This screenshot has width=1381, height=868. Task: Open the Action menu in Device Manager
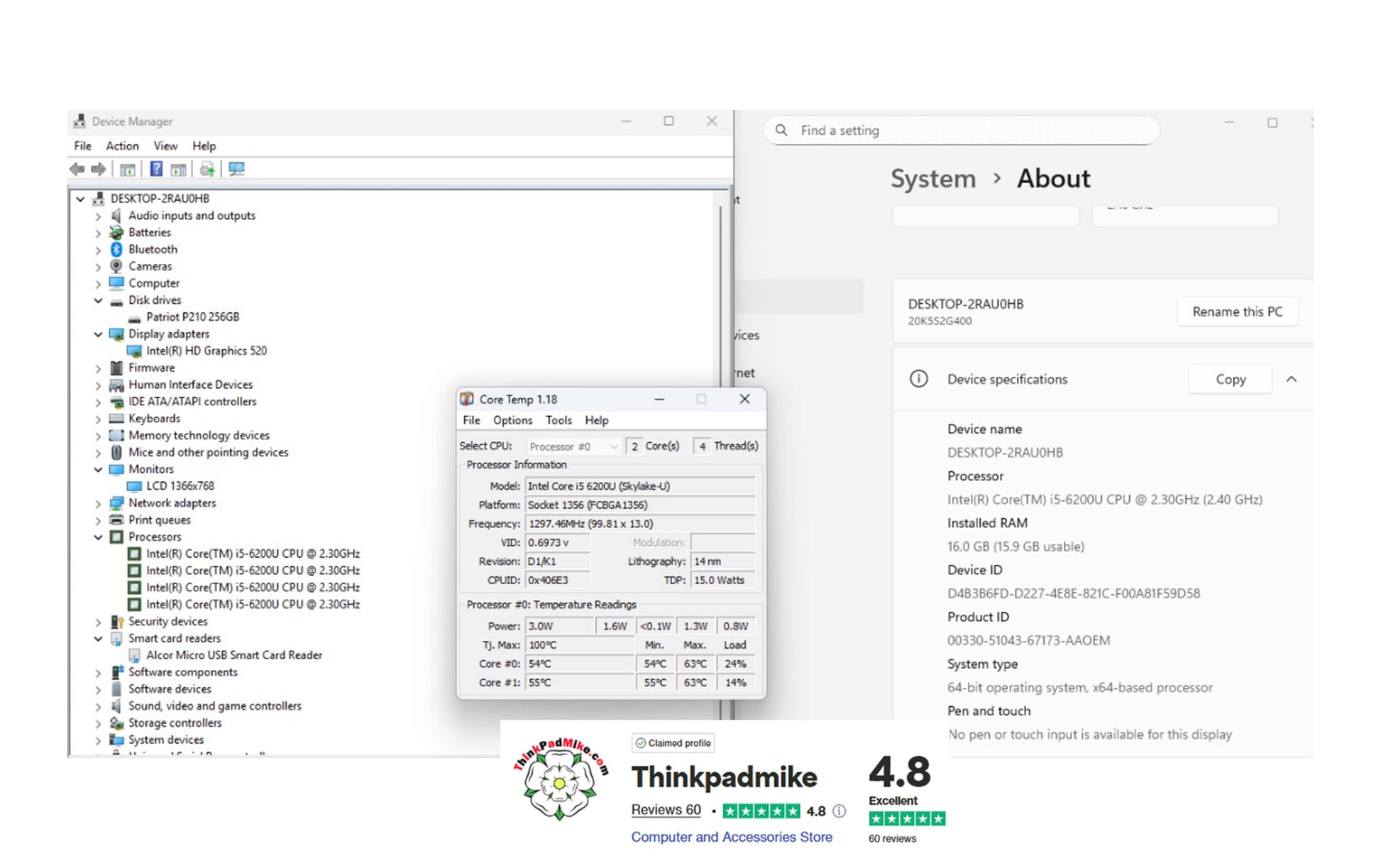(x=122, y=146)
